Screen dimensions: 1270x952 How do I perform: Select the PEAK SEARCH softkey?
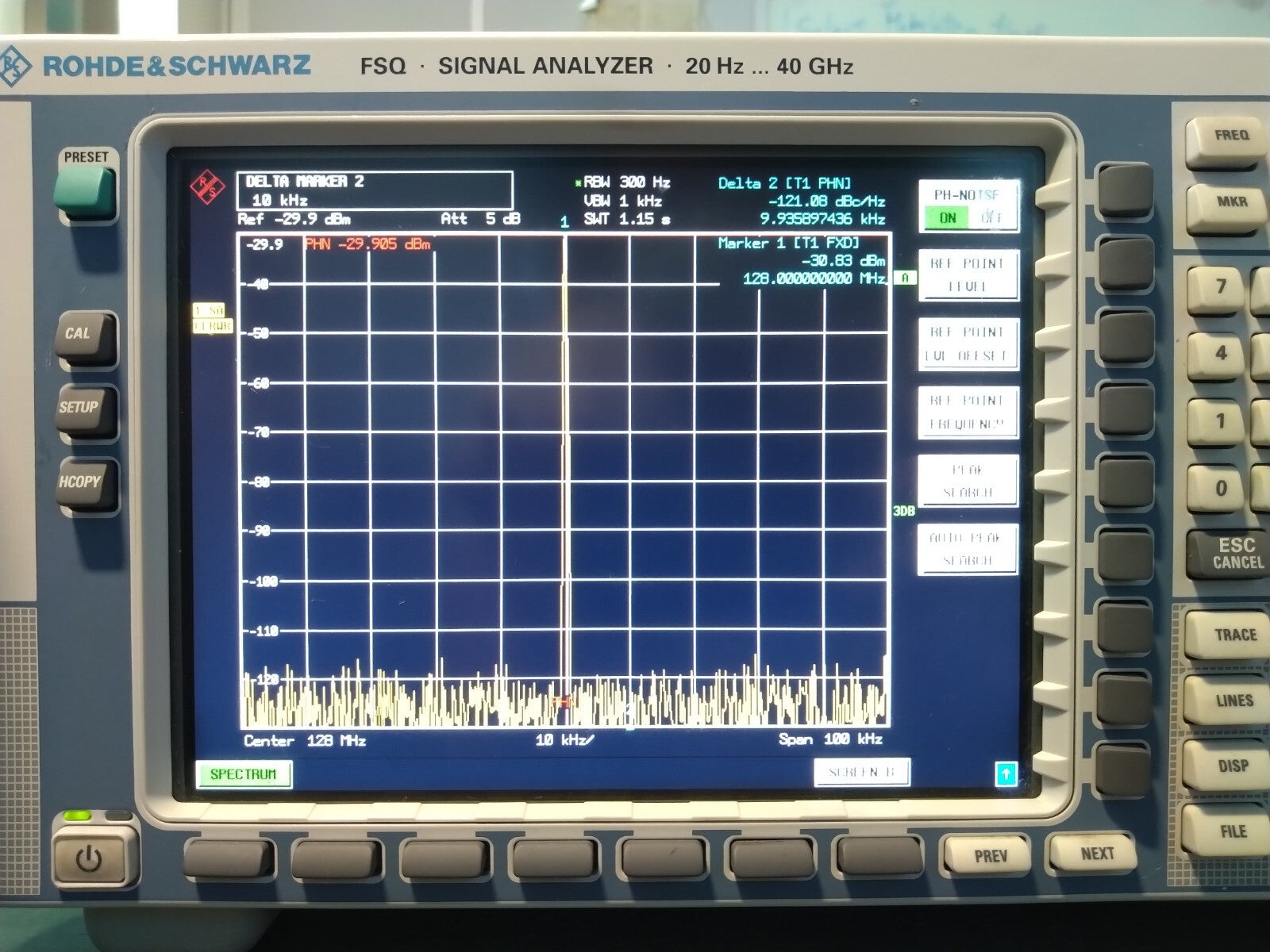pyautogui.click(x=968, y=482)
